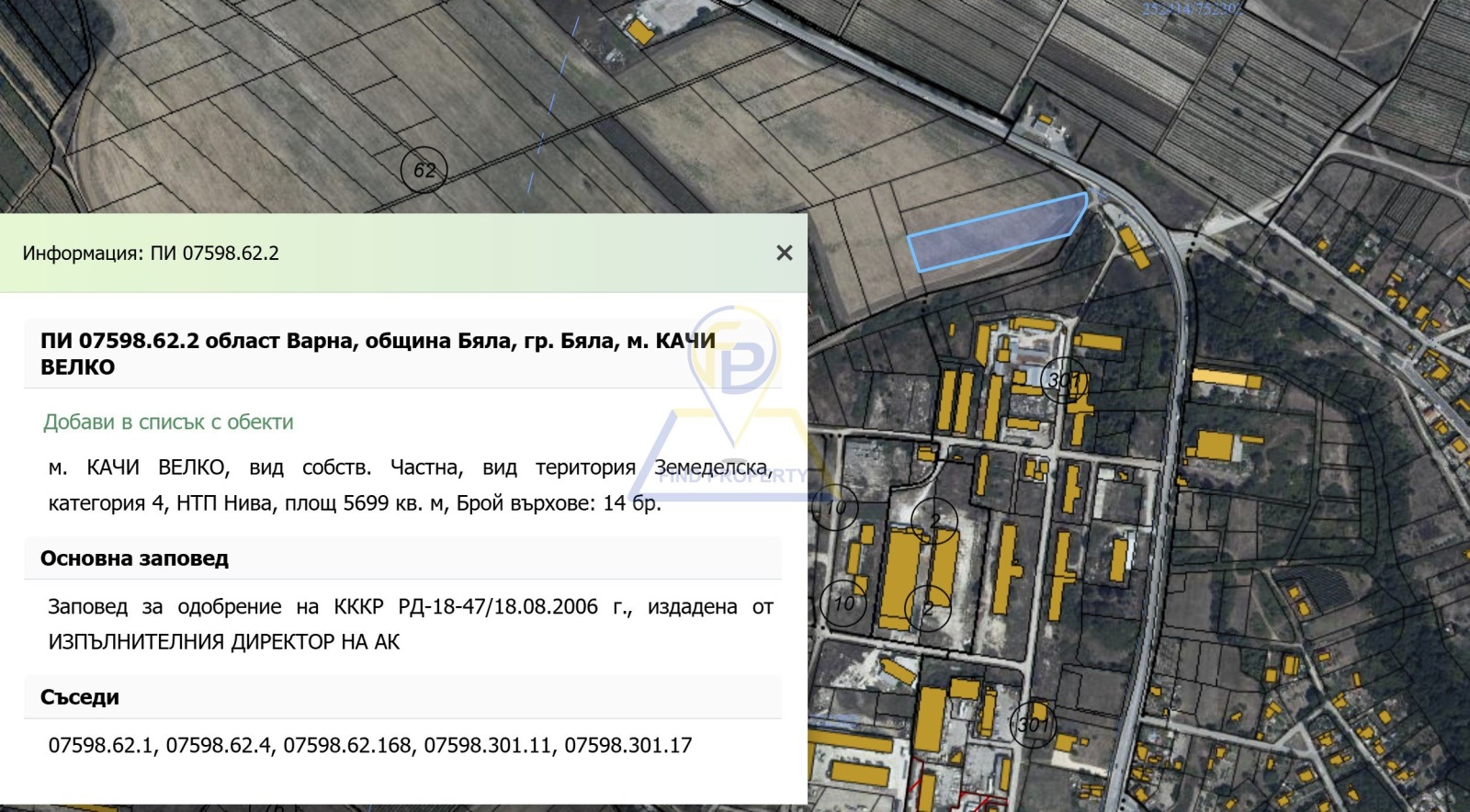Click 'Добави в списък с обекти' link
The image size is (1470, 812).
168,423
